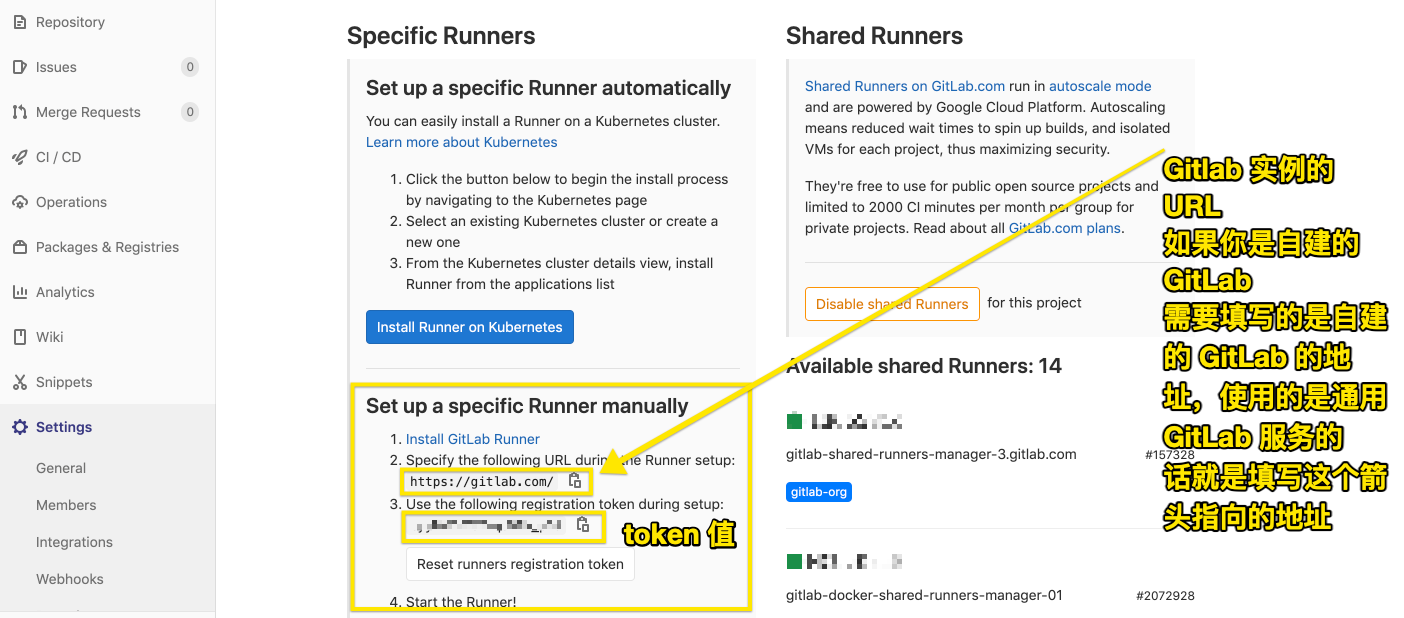
Task: Click runner ID #157328
Action: coord(1170,455)
